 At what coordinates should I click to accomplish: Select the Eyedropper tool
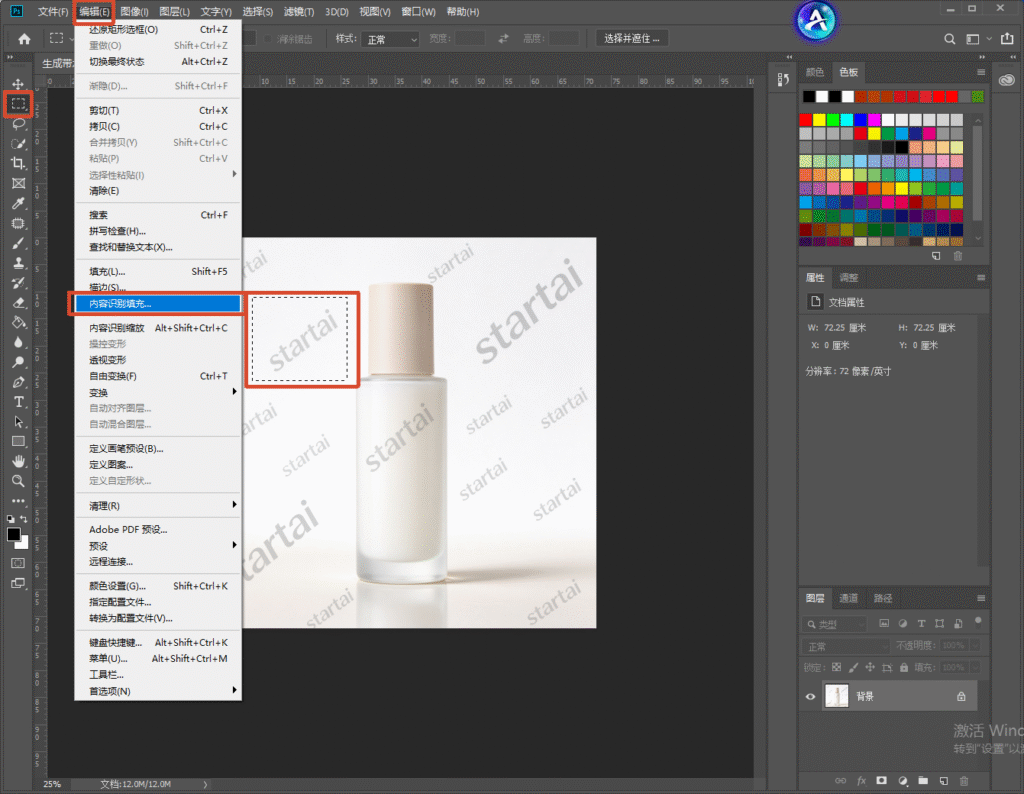[18, 203]
